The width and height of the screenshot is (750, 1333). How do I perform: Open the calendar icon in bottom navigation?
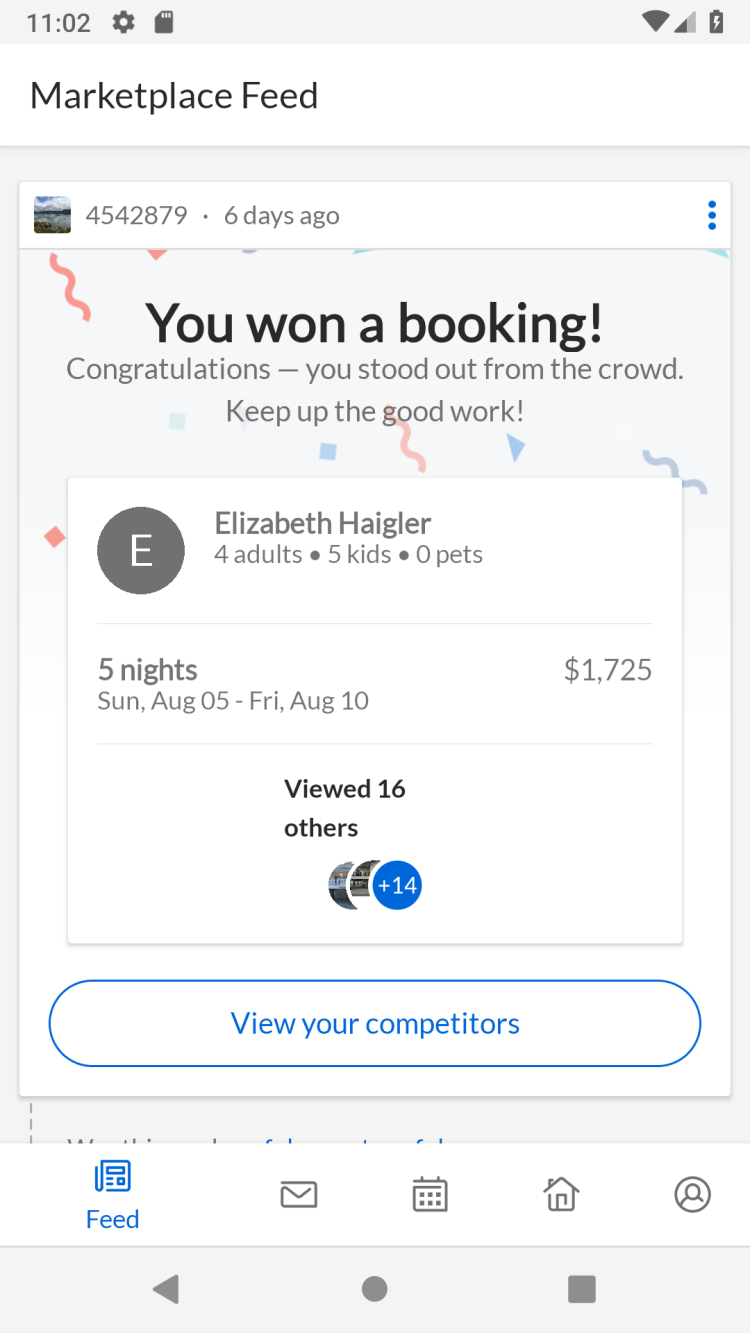click(430, 1194)
